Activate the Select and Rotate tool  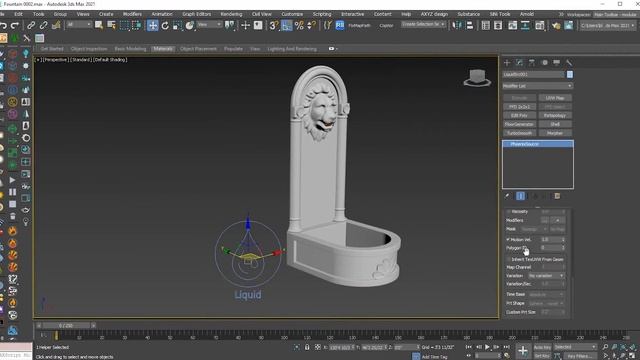[x=165, y=25]
